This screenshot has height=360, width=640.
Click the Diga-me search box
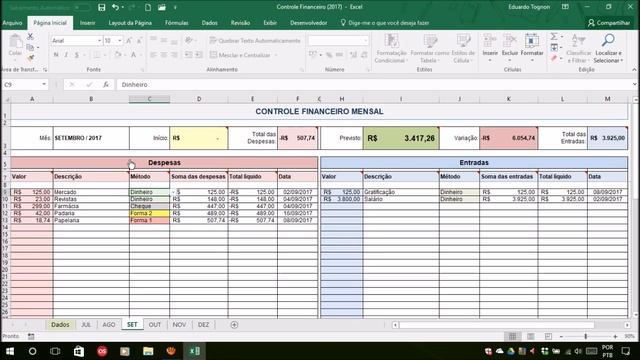(385, 23)
